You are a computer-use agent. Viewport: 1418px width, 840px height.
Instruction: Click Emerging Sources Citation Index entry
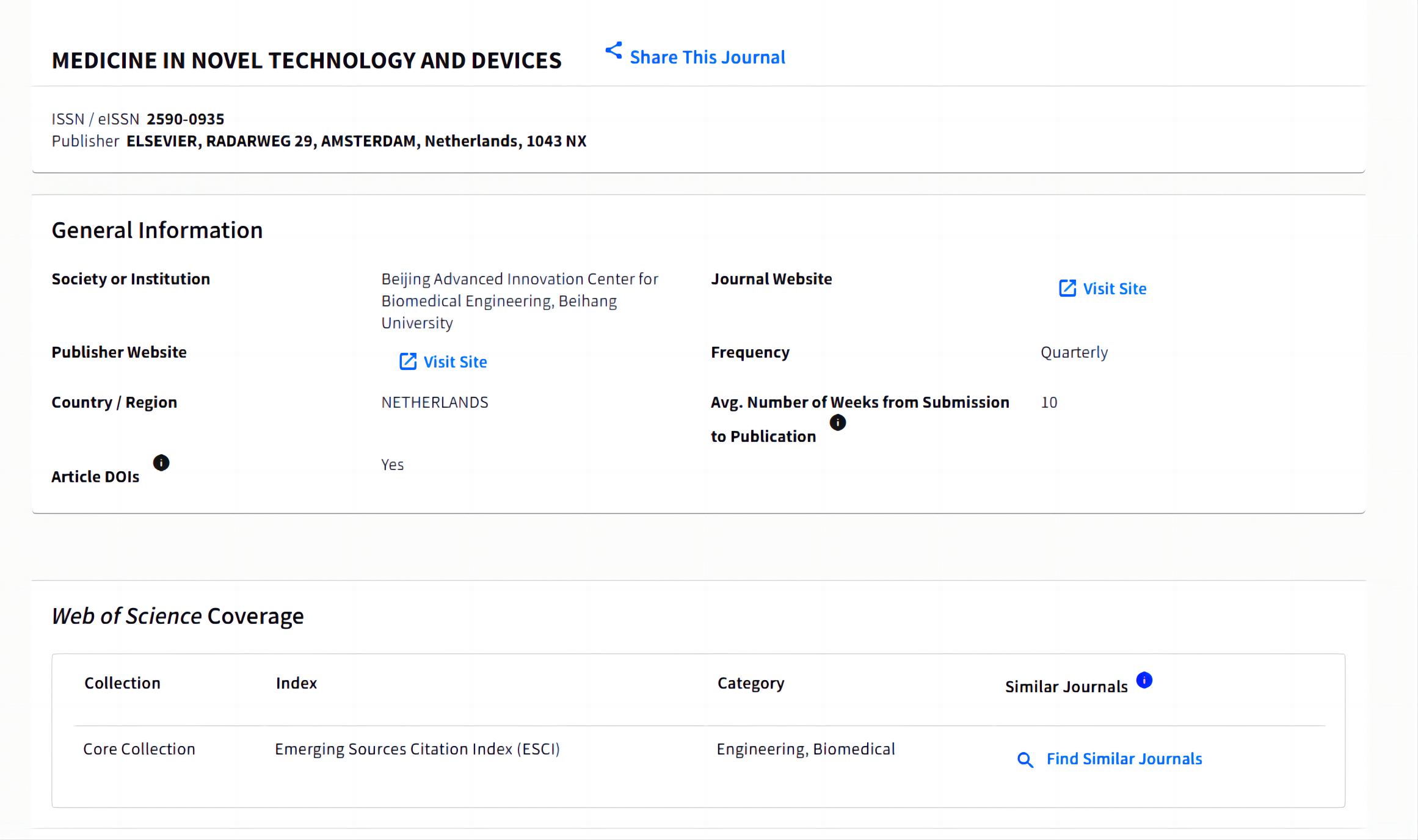pos(417,749)
